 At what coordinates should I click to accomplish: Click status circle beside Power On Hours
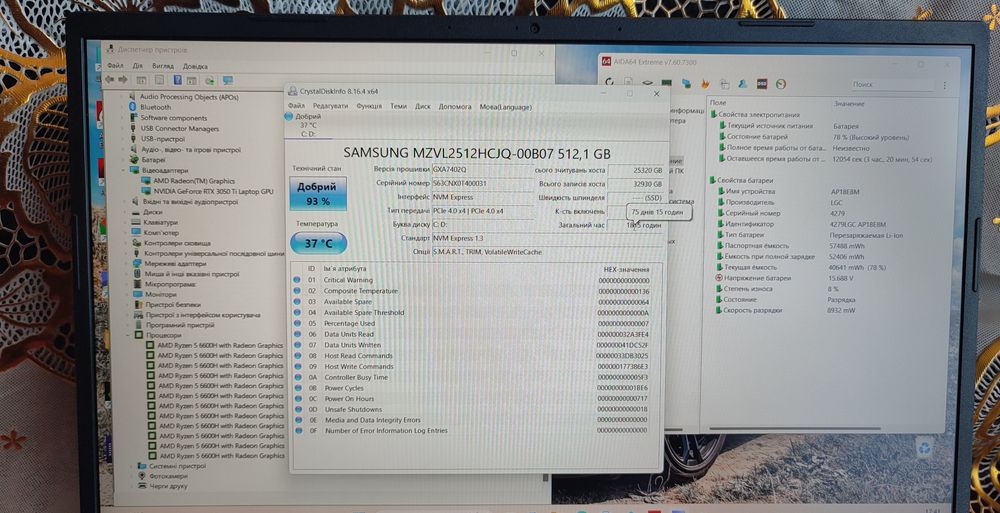coord(298,399)
